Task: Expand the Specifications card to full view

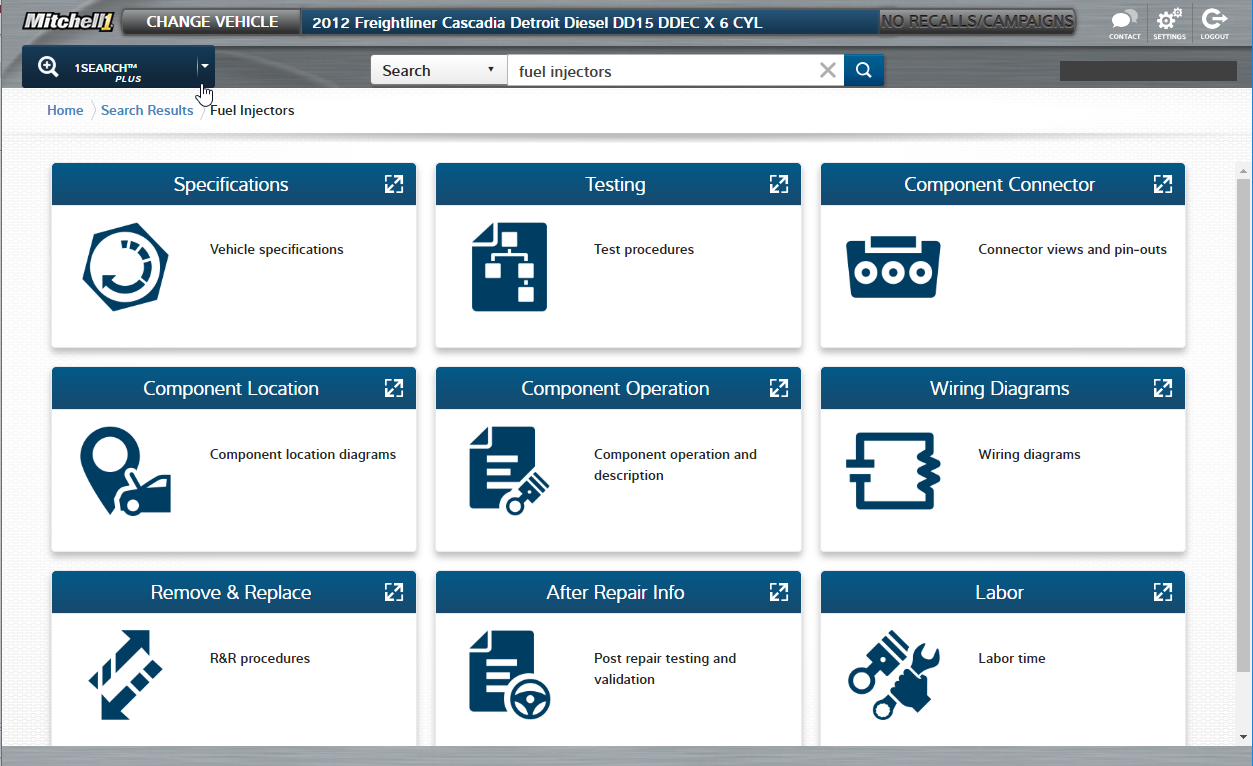Action: tap(393, 184)
